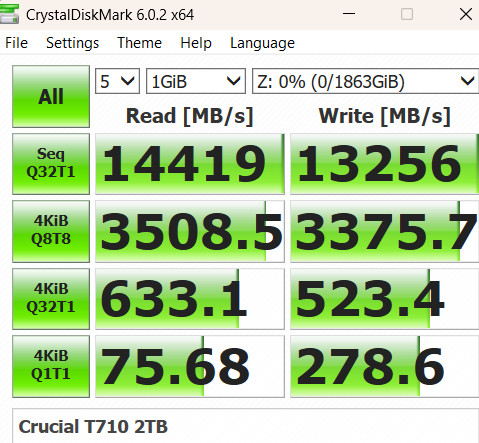This screenshot has width=479, height=443.
Task: Open the Language menu
Action: pos(262,43)
